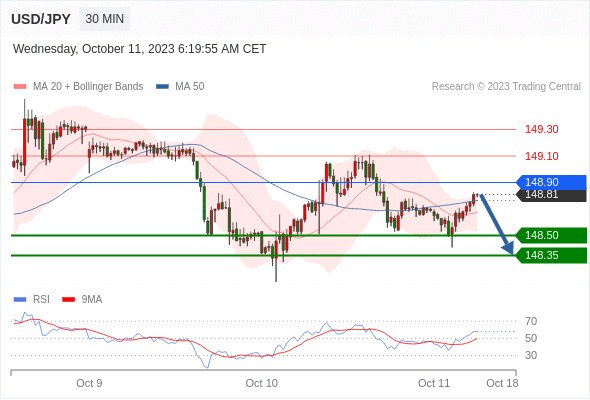
Task: Click the blue downward forecast arrow
Action: [x=496, y=224]
